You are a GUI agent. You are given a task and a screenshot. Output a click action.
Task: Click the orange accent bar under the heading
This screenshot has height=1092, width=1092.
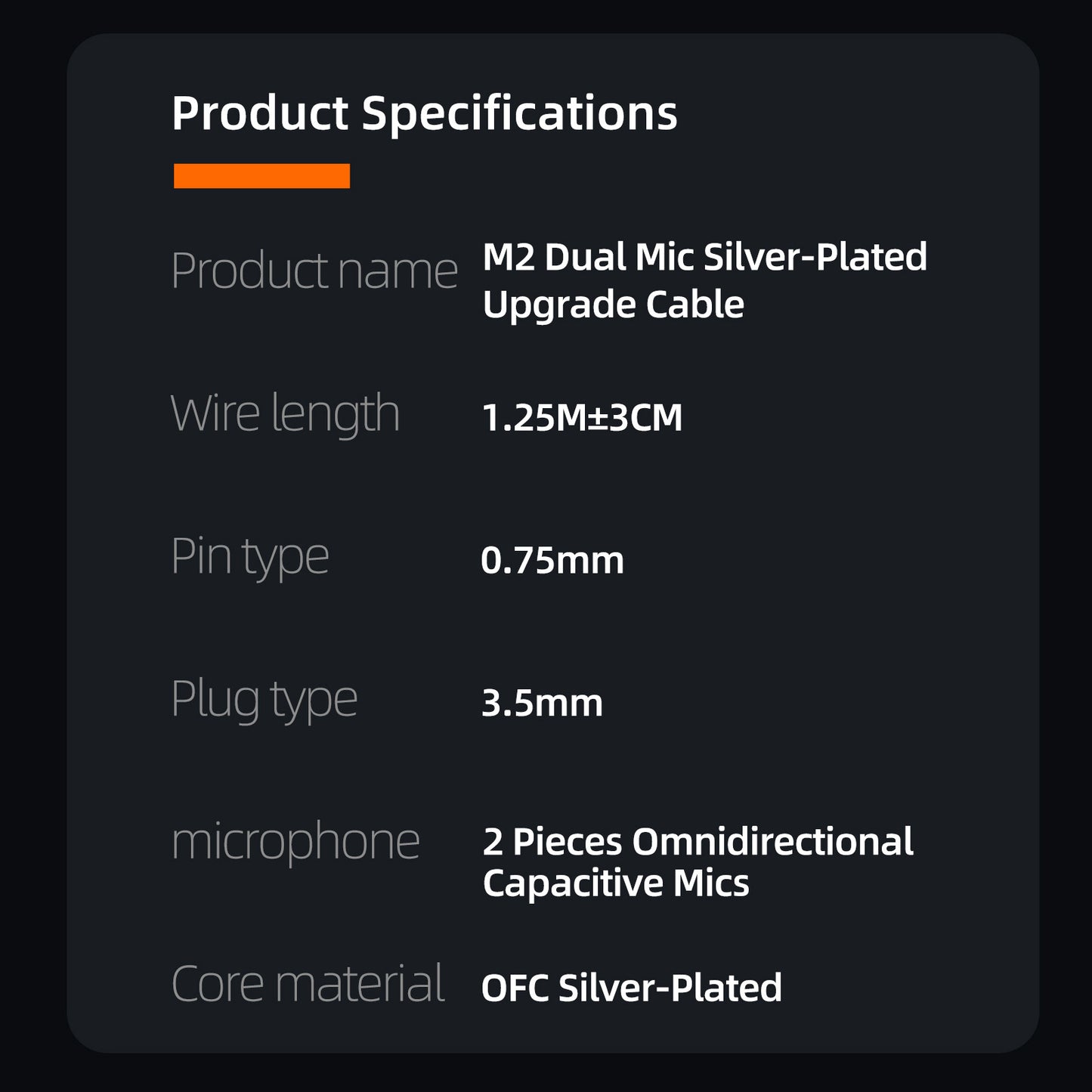tap(261, 175)
